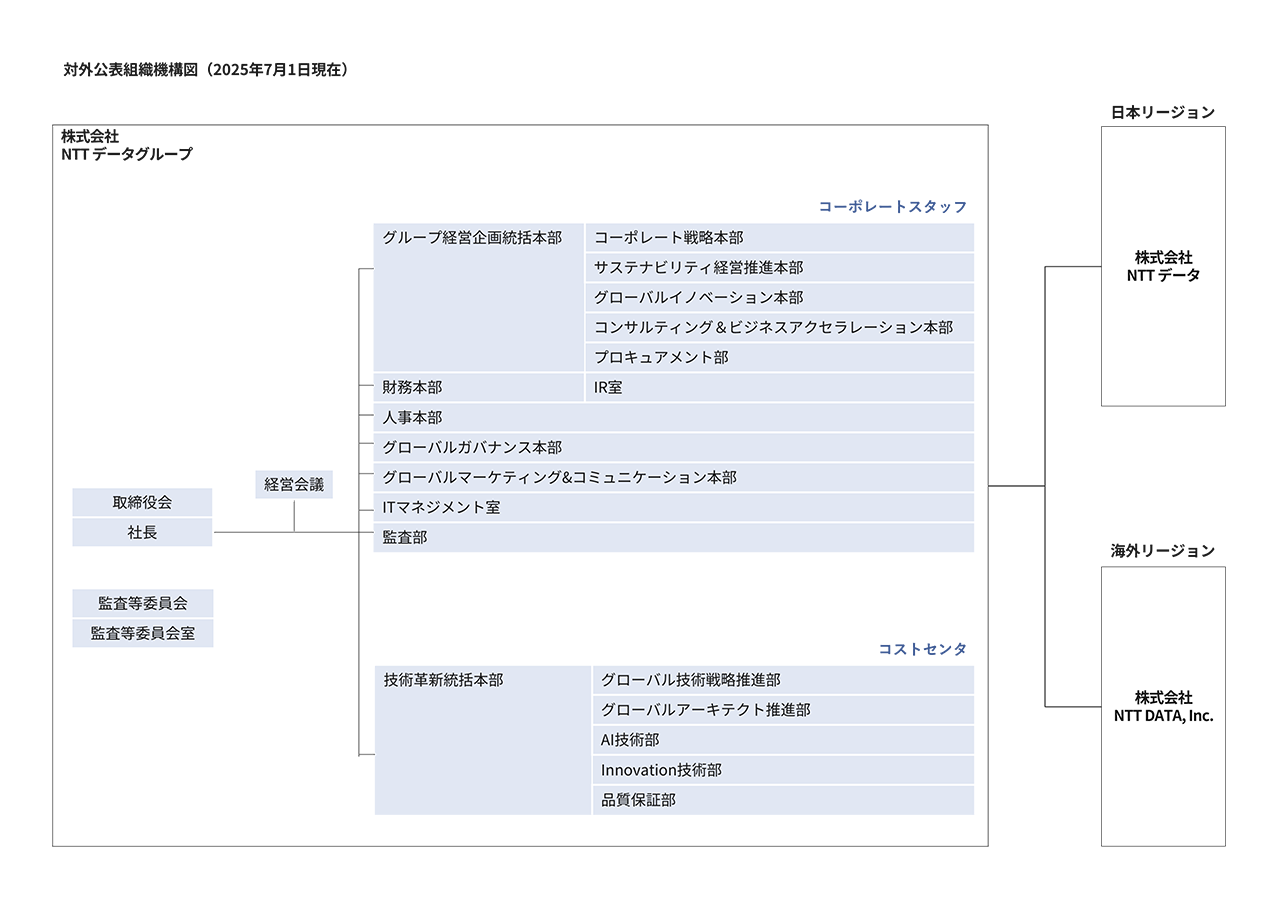This screenshot has height=905, width=1280.
Task: Open the 監査等委員会 box
Action: click(x=141, y=603)
